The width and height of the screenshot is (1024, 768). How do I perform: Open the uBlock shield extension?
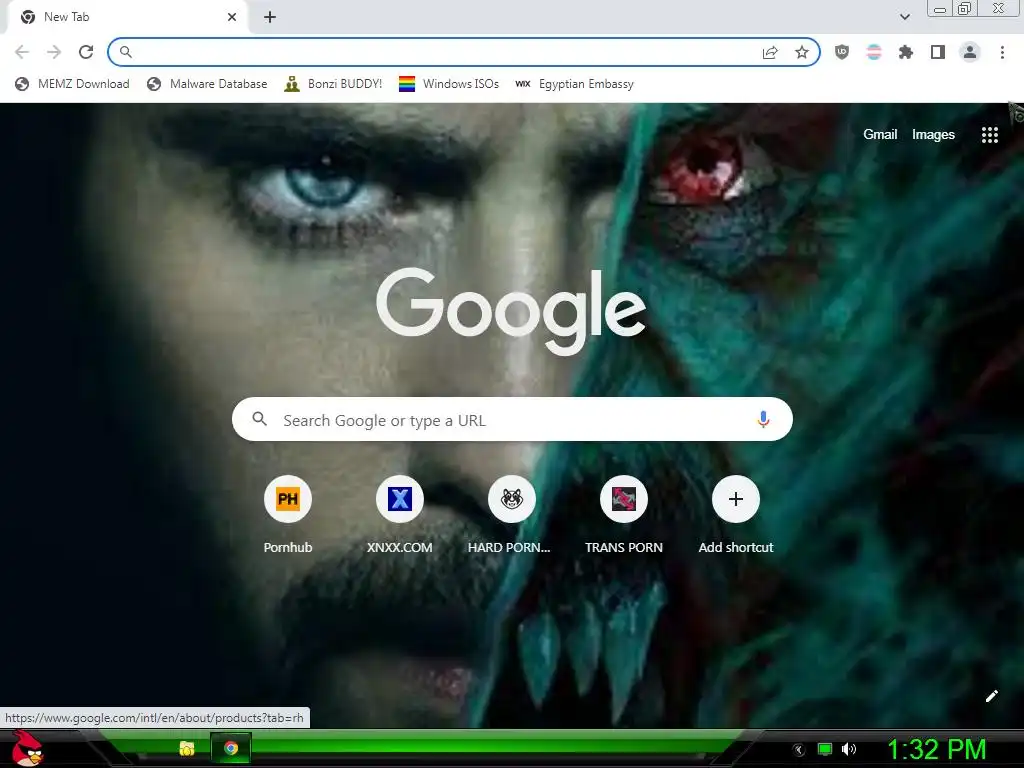tap(842, 52)
